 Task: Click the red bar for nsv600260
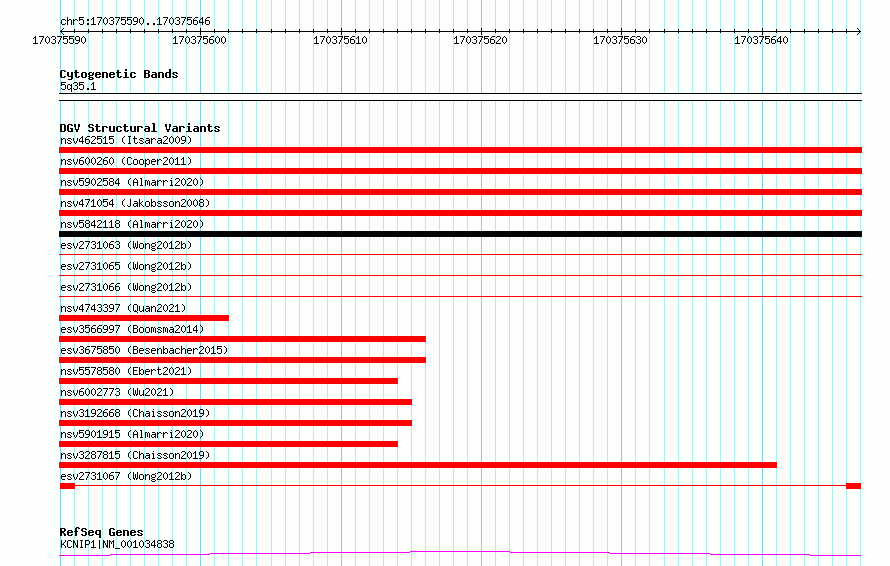460,171
